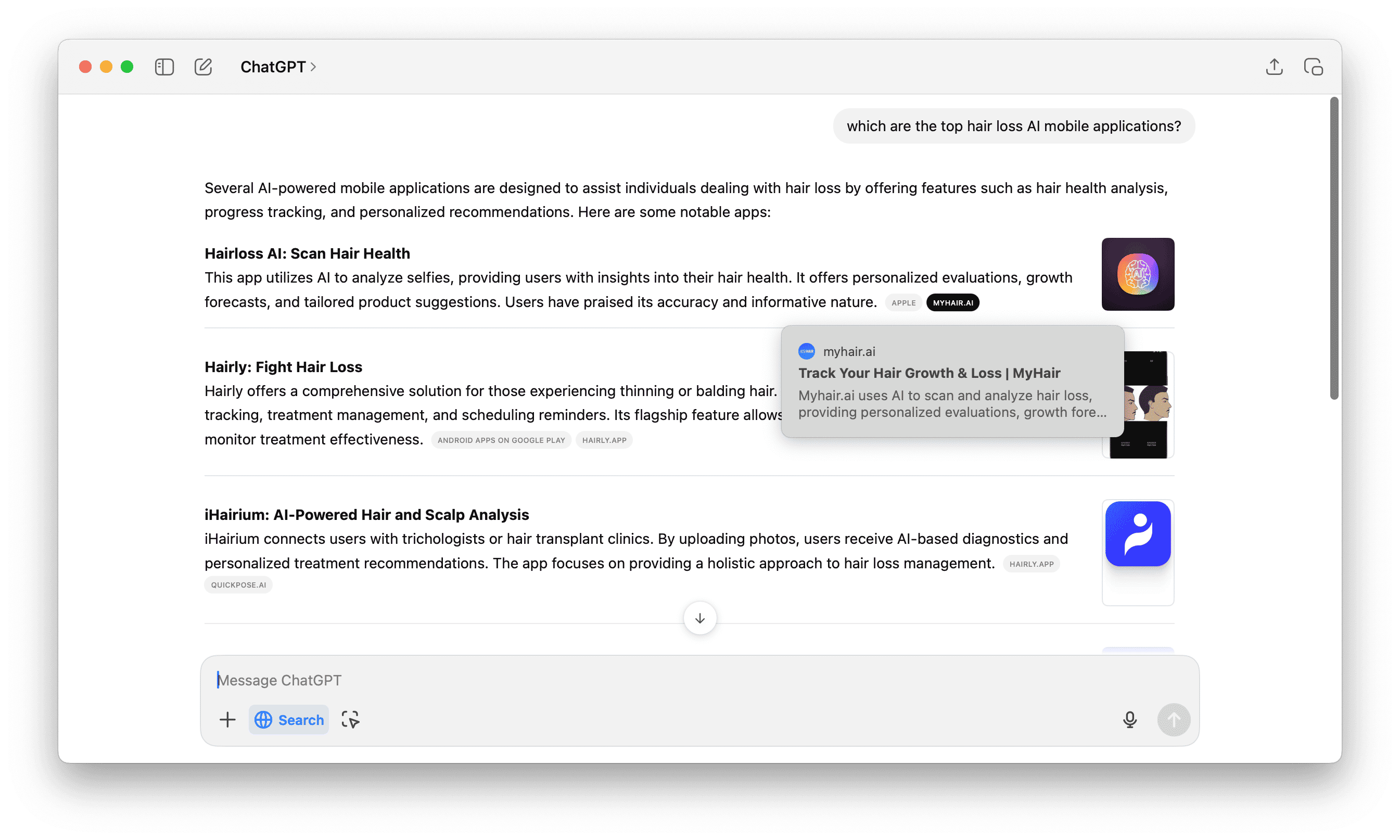Click the screenshot capture tool icon
This screenshot has width=1400, height=840.
(350, 719)
